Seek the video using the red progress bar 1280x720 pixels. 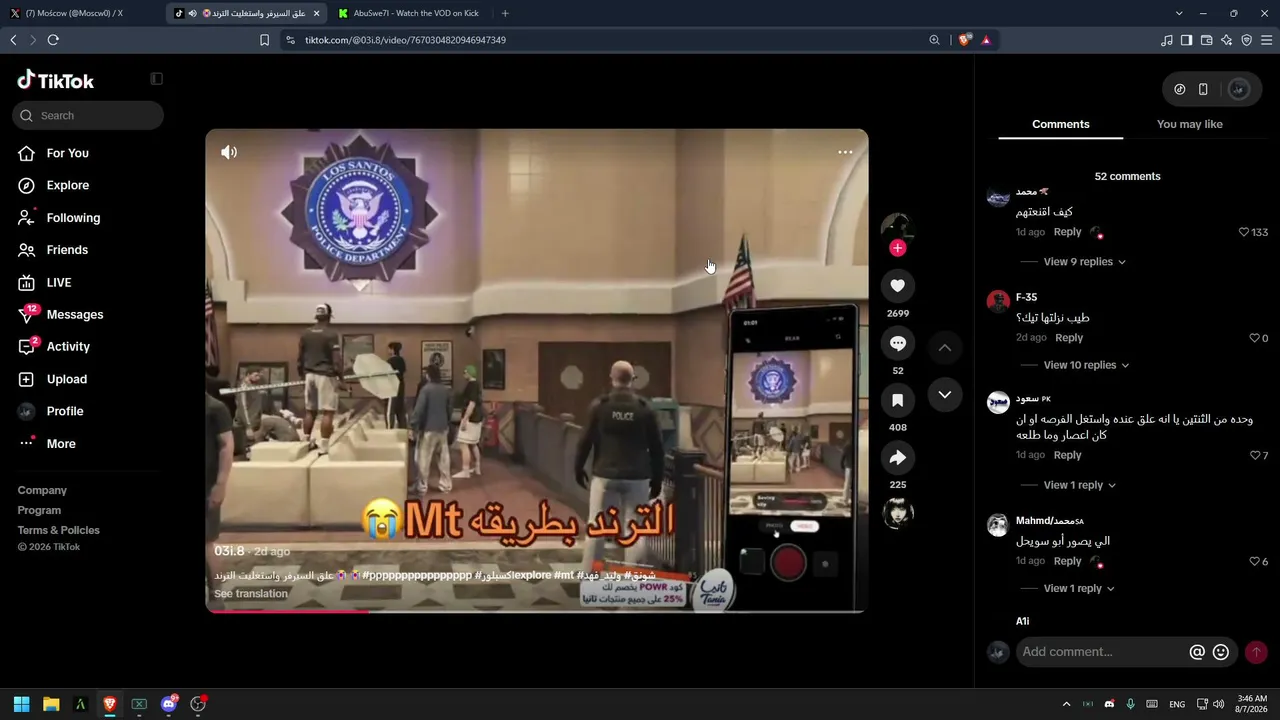(537, 611)
